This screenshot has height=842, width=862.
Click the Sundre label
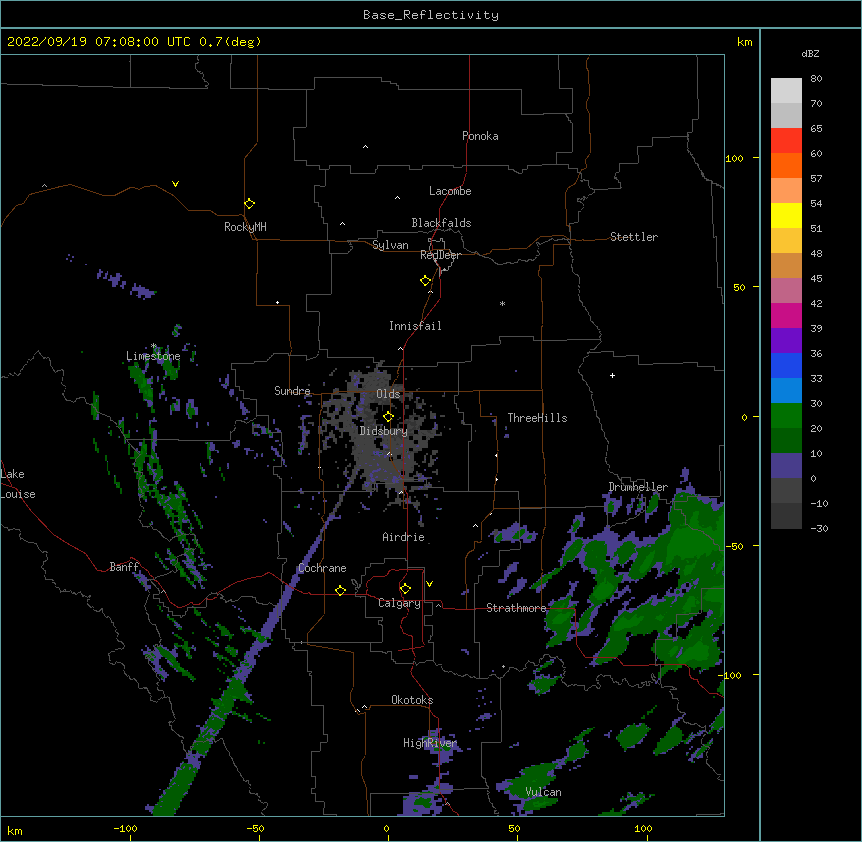292,391
